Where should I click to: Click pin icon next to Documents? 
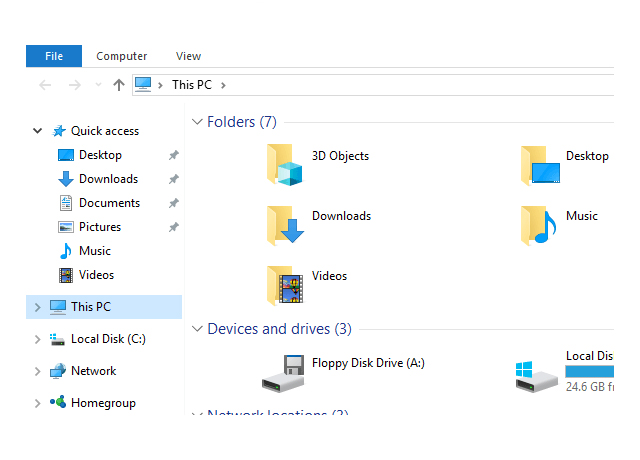point(174,203)
